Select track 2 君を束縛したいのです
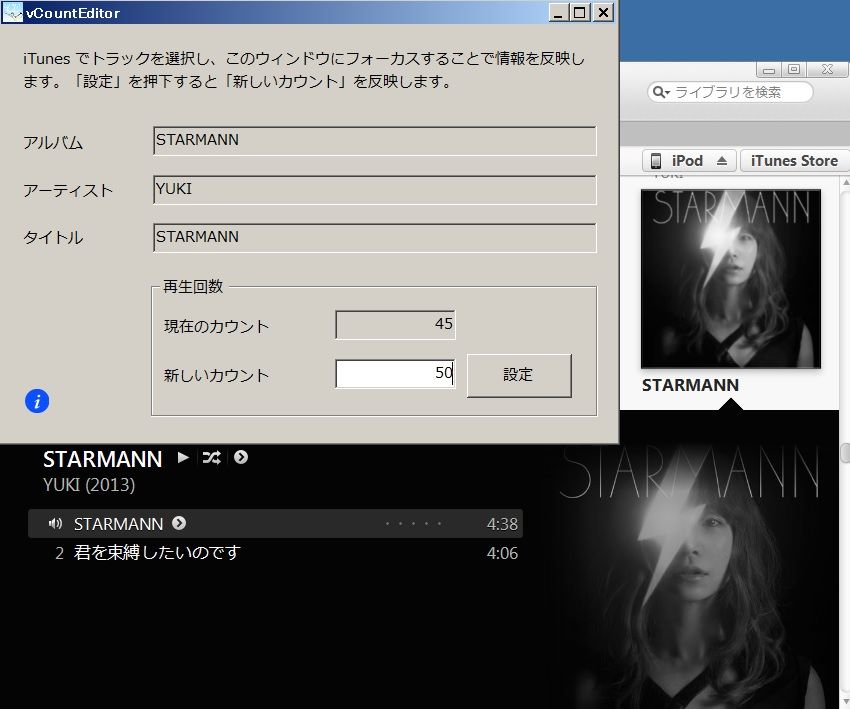 275,553
